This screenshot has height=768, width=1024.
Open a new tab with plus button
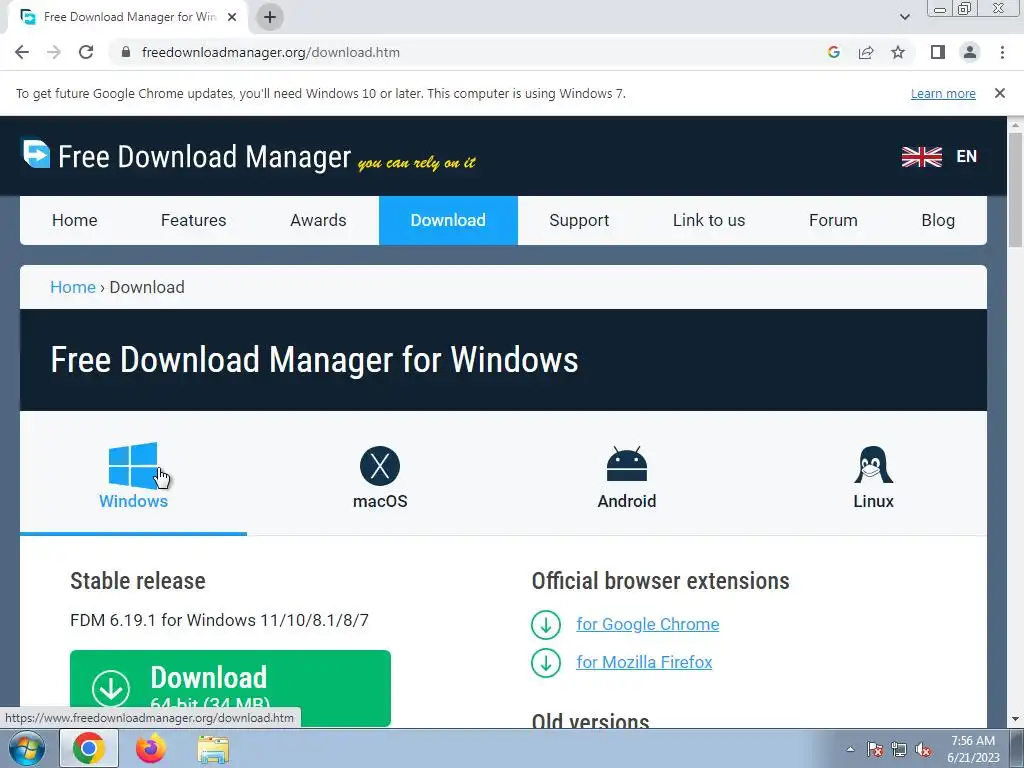pos(270,17)
